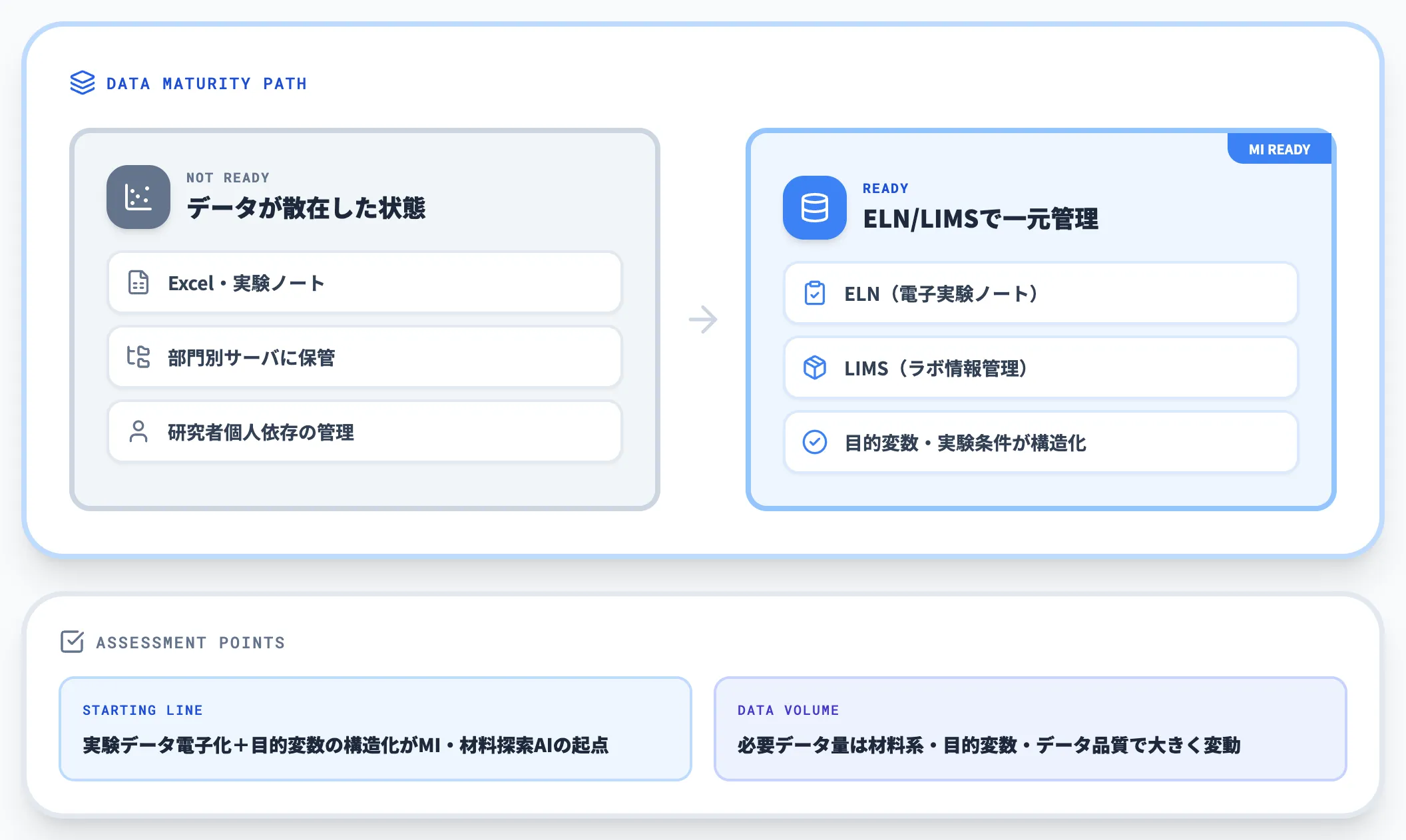The width and height of the screenshot is (1406, 840).
Task: Click the NOT READY label
Action: pyautogui.click(x=228, y=178)
